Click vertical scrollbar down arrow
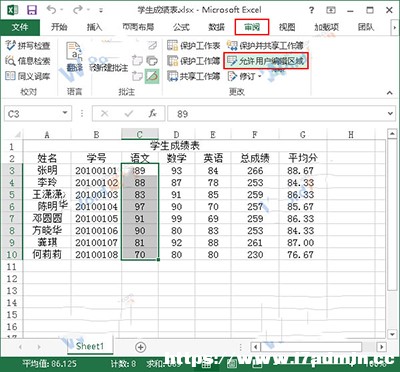 [x=392, y=334]
